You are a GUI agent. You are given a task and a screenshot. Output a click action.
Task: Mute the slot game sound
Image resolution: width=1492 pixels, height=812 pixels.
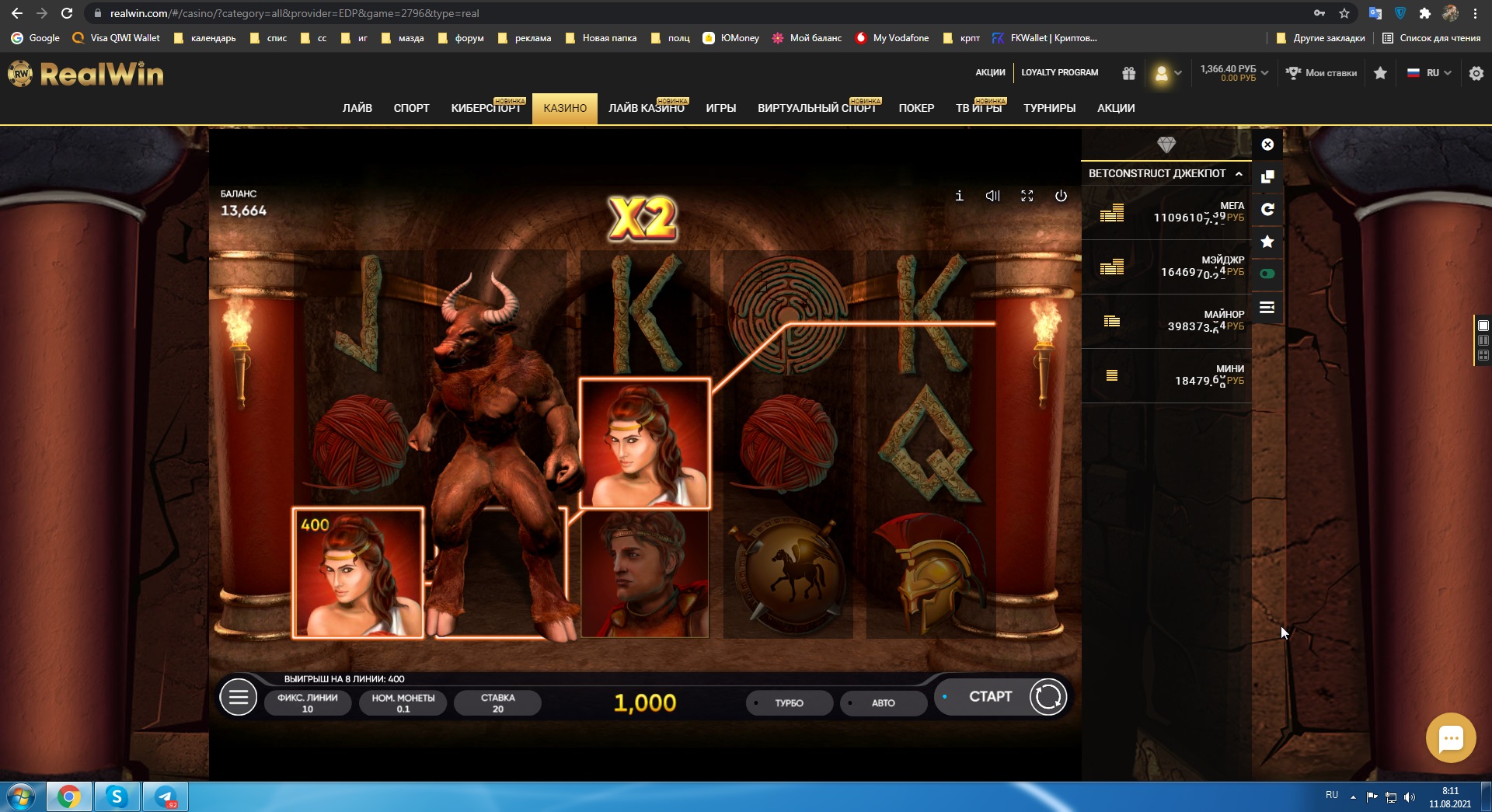coord(992,196)
